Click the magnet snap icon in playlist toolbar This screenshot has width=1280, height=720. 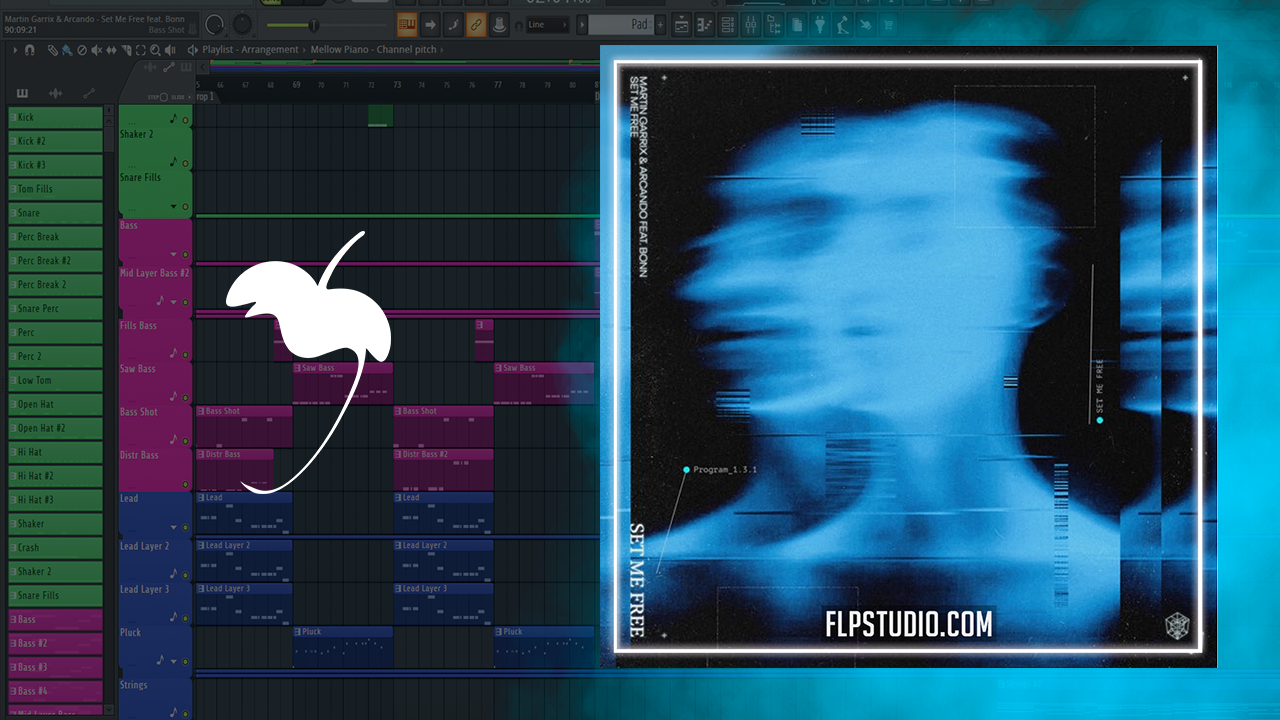pyautogui.click(x=30, y=49)
